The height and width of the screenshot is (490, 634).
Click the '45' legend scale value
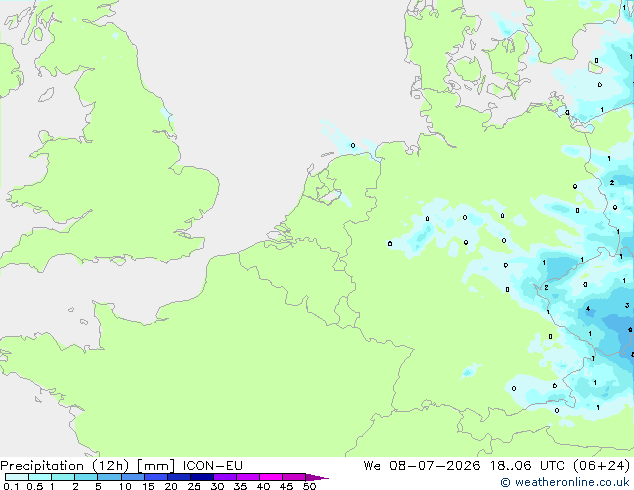tap(286, 486)
